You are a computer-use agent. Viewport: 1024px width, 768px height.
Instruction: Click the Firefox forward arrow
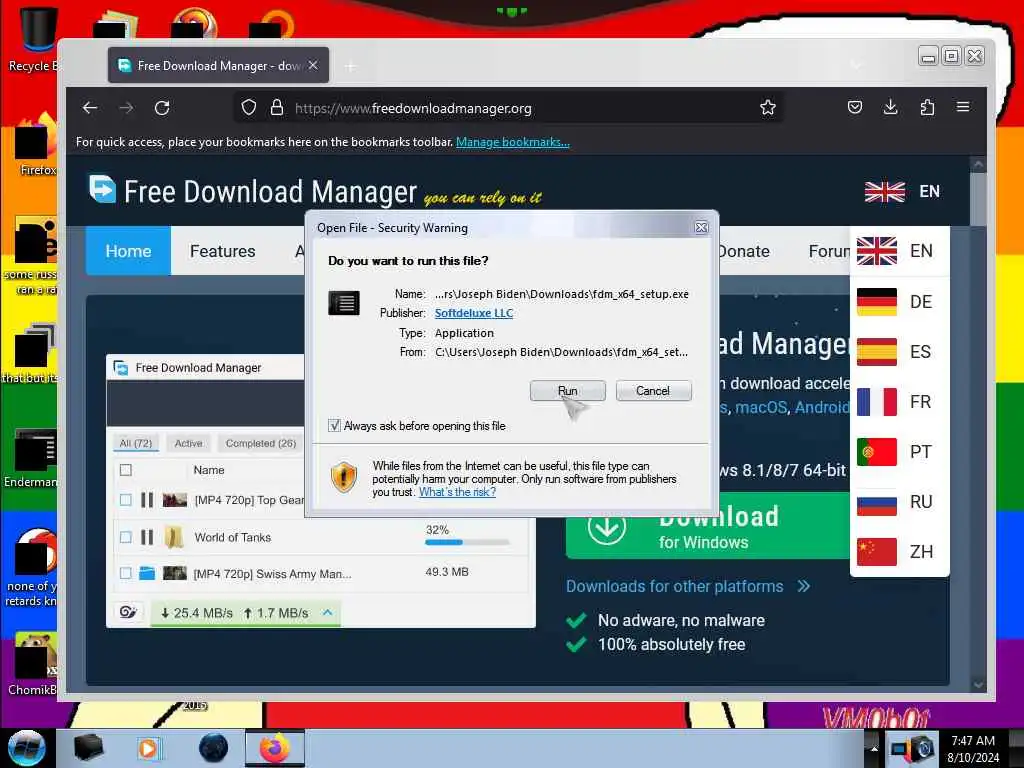tap(126, 108)
